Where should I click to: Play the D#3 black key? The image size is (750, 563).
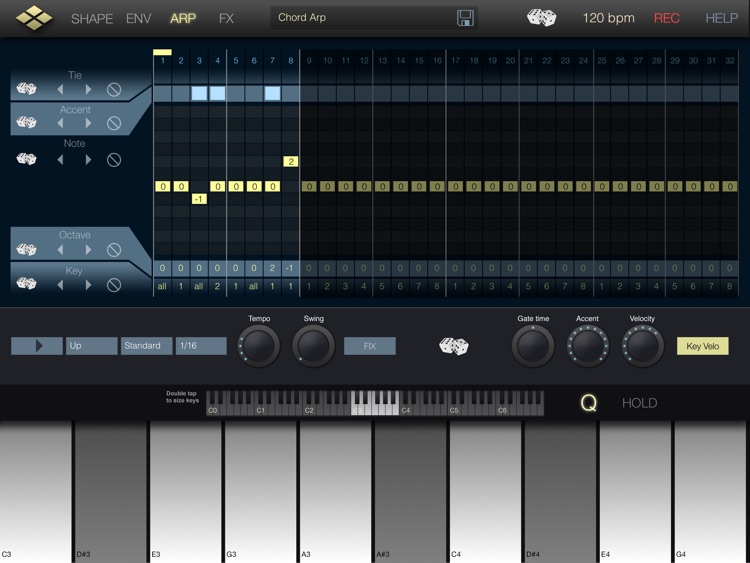(x=110, y=492)
